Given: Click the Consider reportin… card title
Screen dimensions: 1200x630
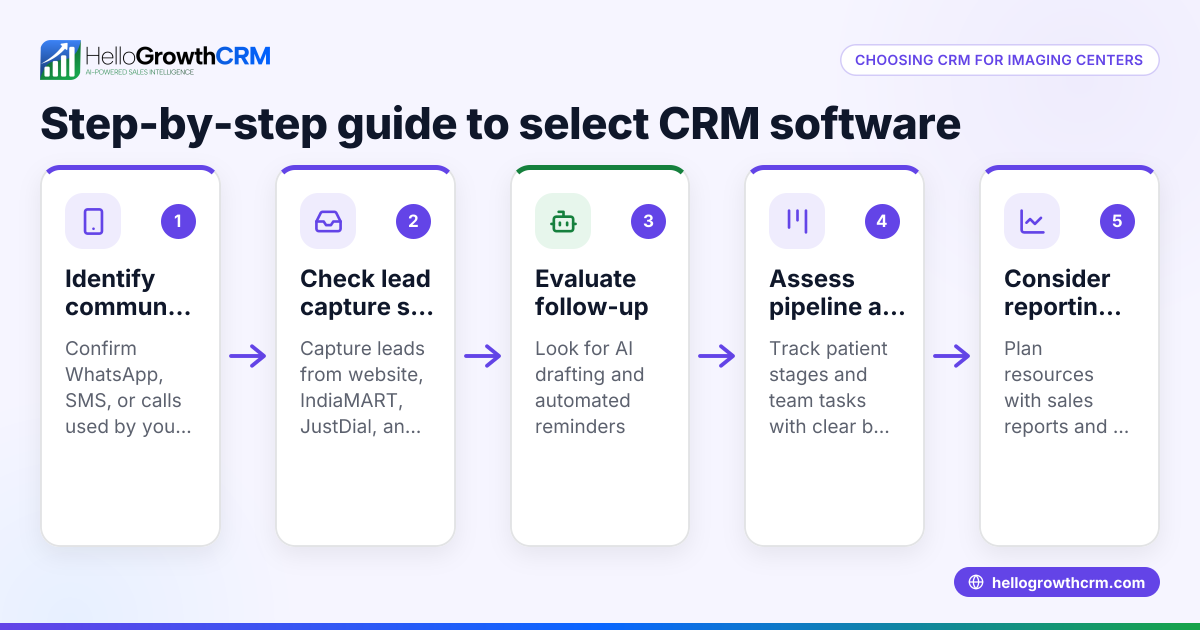Looking at the screenshot, I should pos(1064,293).
